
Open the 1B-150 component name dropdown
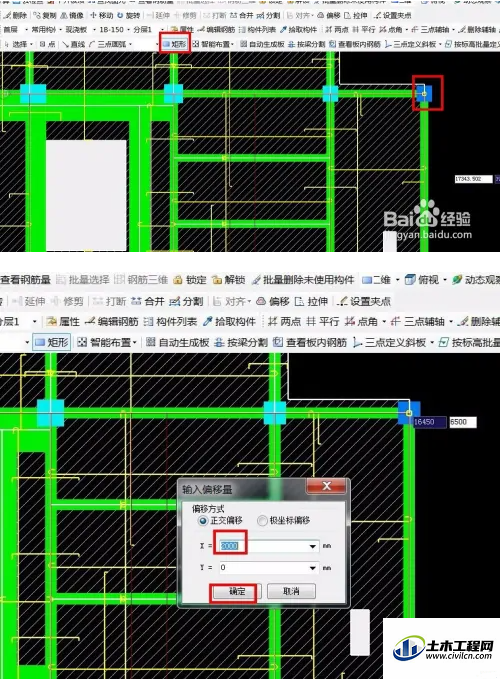tap(129, 30)
